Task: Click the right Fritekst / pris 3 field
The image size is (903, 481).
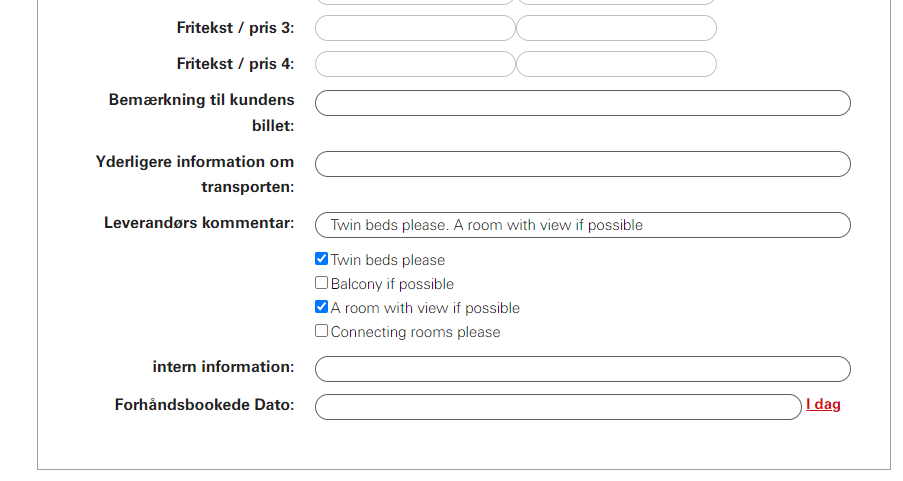Action: [616, 28]
